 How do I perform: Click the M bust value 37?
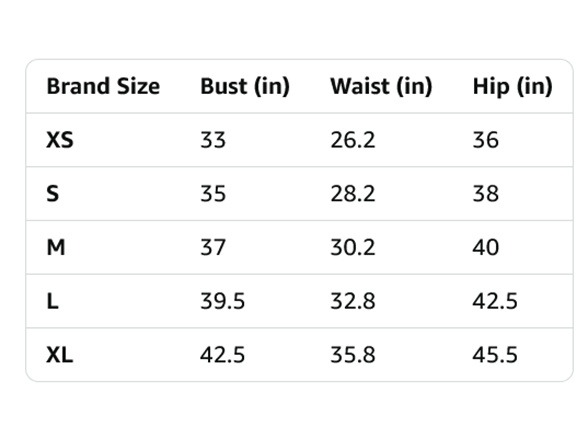point(213,248)
